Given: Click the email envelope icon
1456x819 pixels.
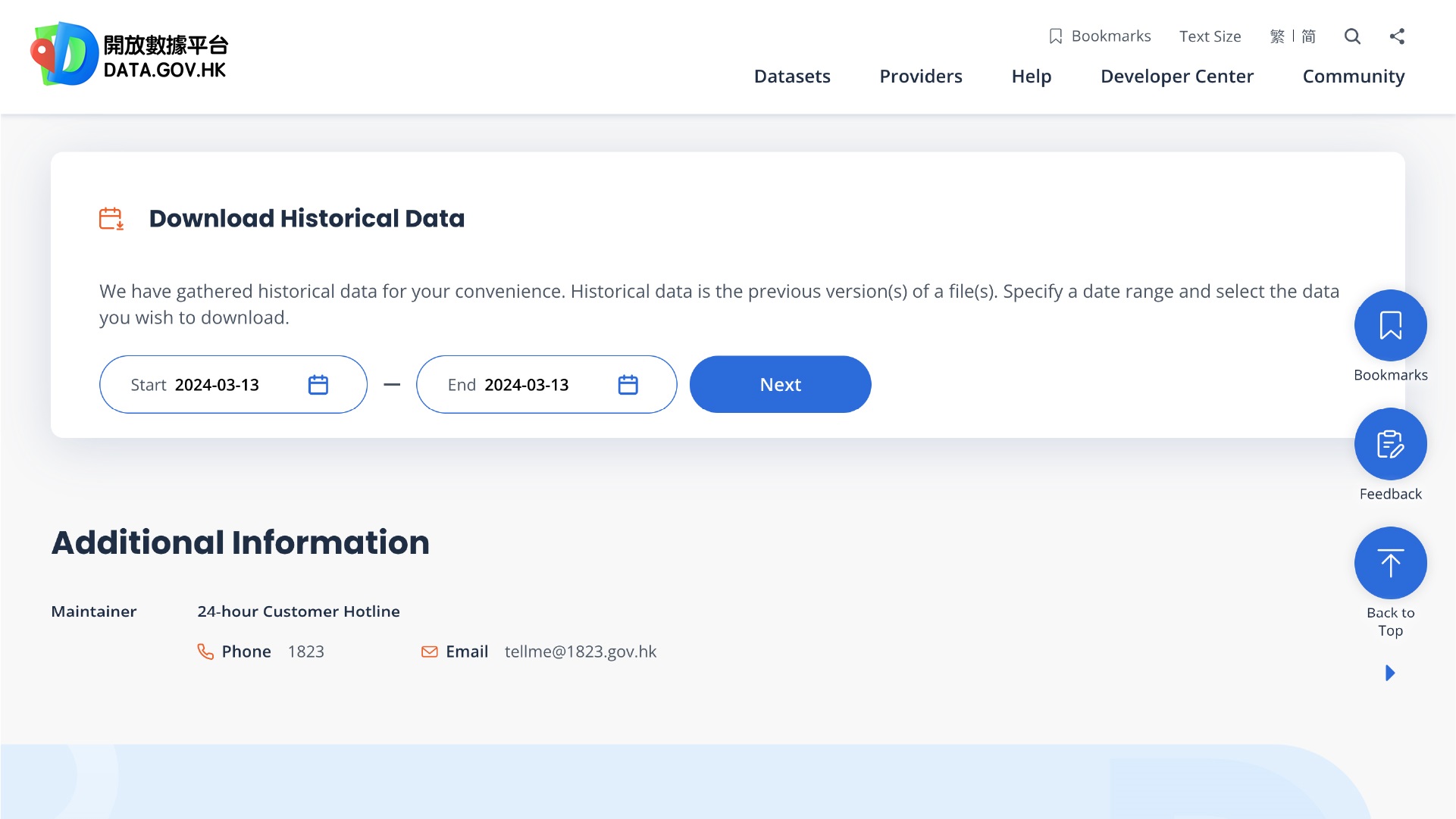Looking at the screenshot, I should pyautogui.click(x=429, y=651).
